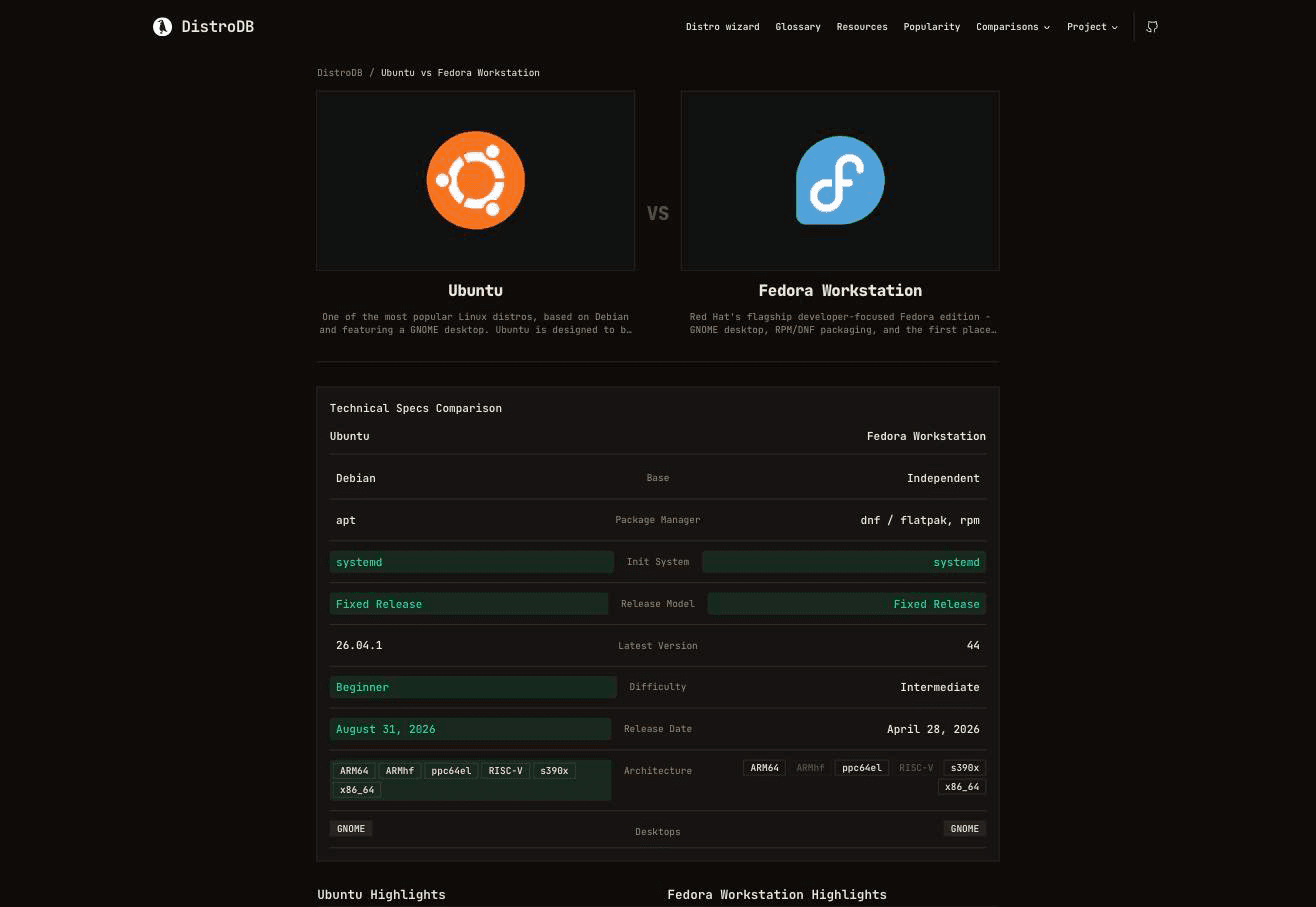Click the DistroDB penguin logo icon
This screenshot has height=907, width=1316.
tap(162, 27)
